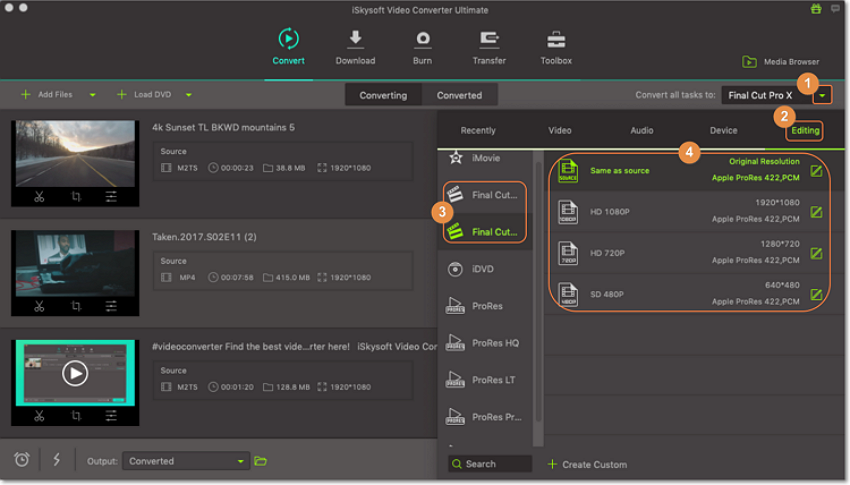
Task: Expand the Add Files dropdown arrow
Action: tap(93, 95)
